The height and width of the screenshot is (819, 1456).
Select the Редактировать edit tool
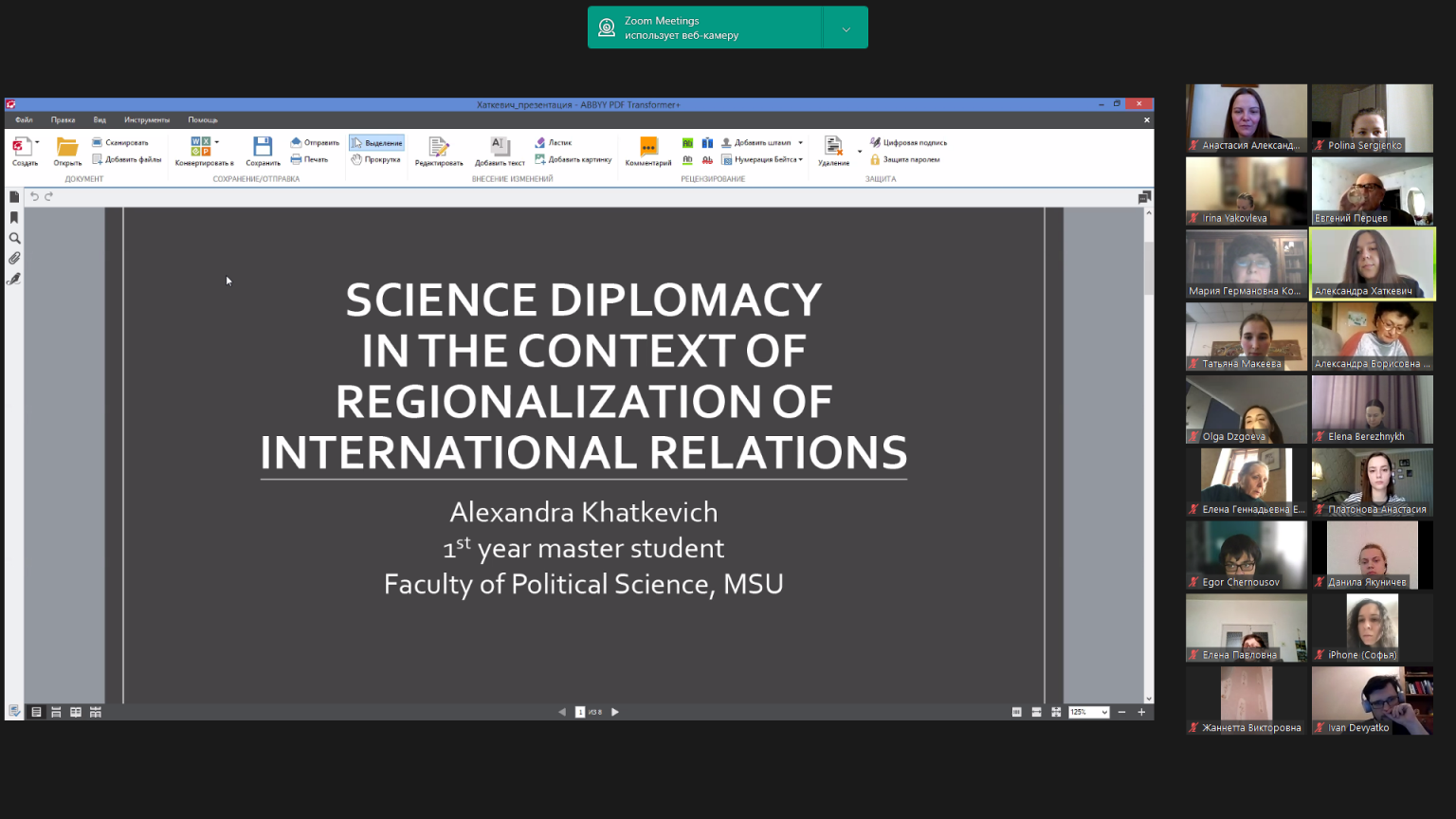438,147
